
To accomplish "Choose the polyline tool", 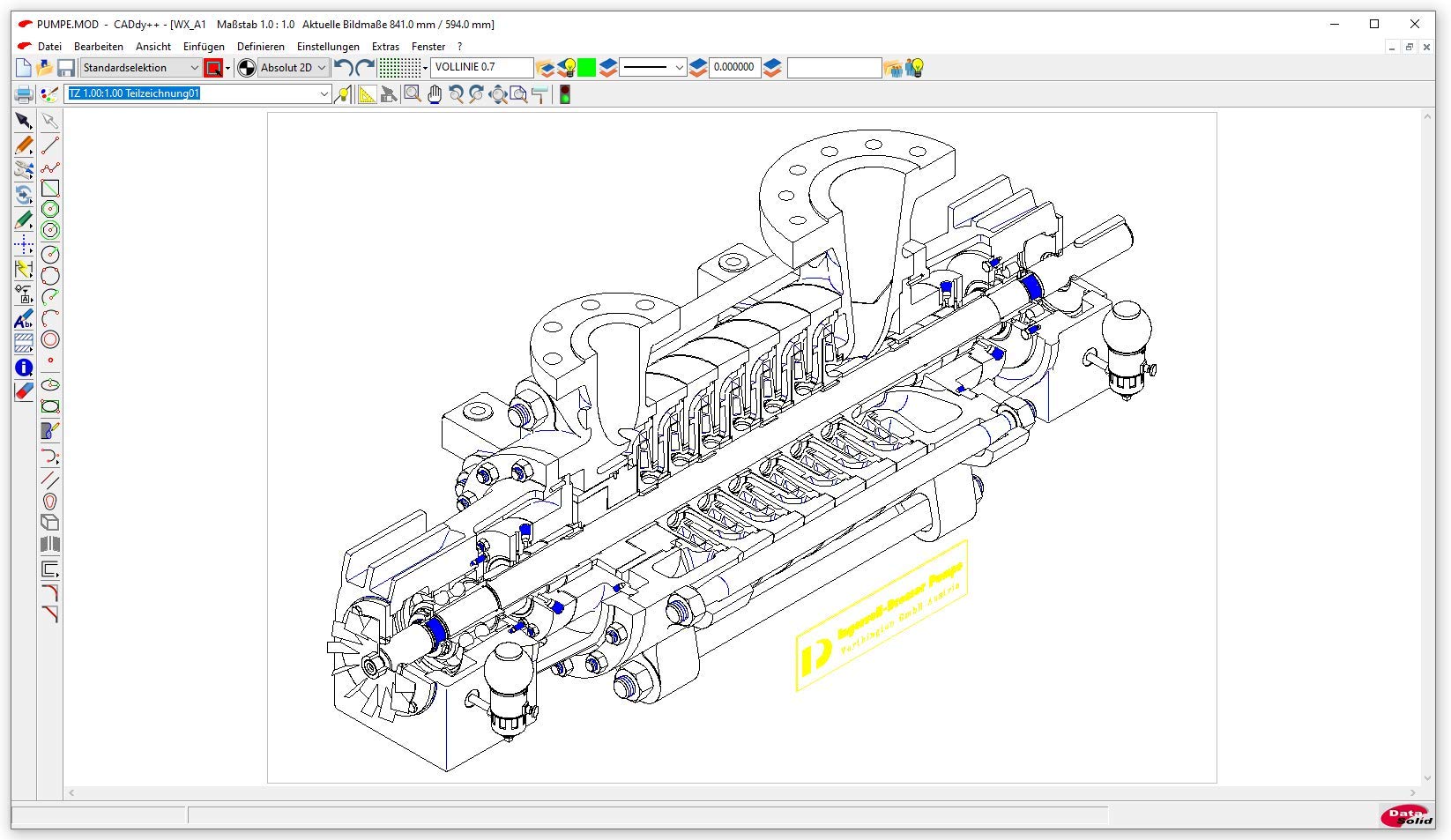I will coord(50,167).
